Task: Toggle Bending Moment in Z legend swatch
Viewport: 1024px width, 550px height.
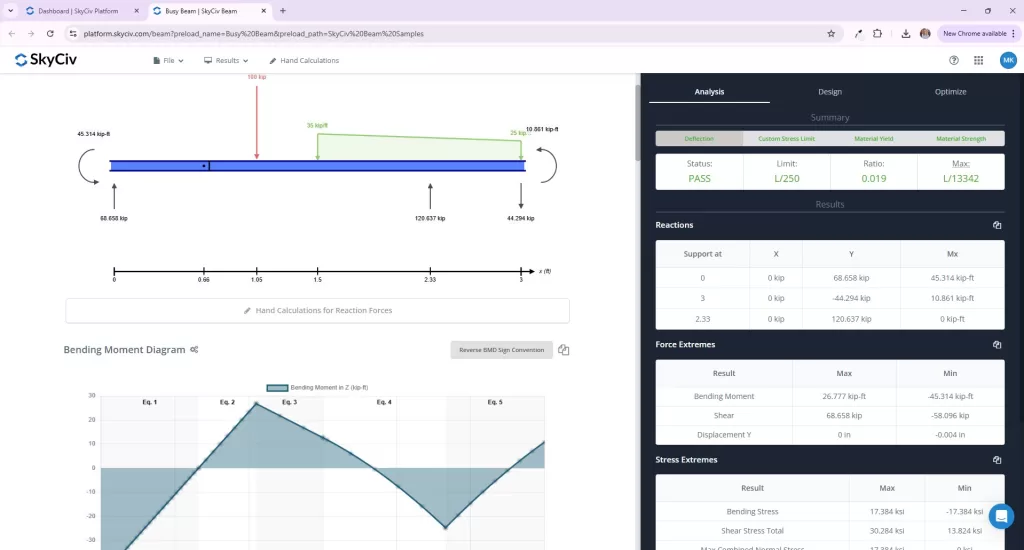Action: pos(277,387)
